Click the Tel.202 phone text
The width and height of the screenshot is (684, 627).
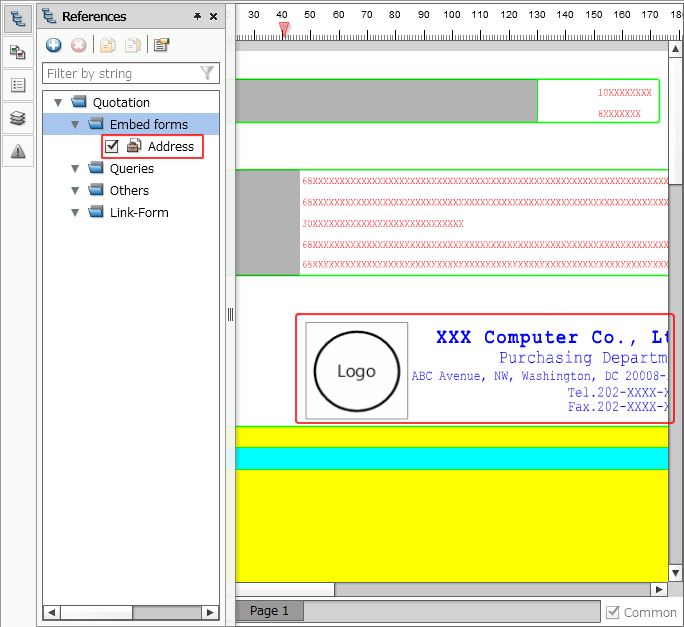coord(618,392)
